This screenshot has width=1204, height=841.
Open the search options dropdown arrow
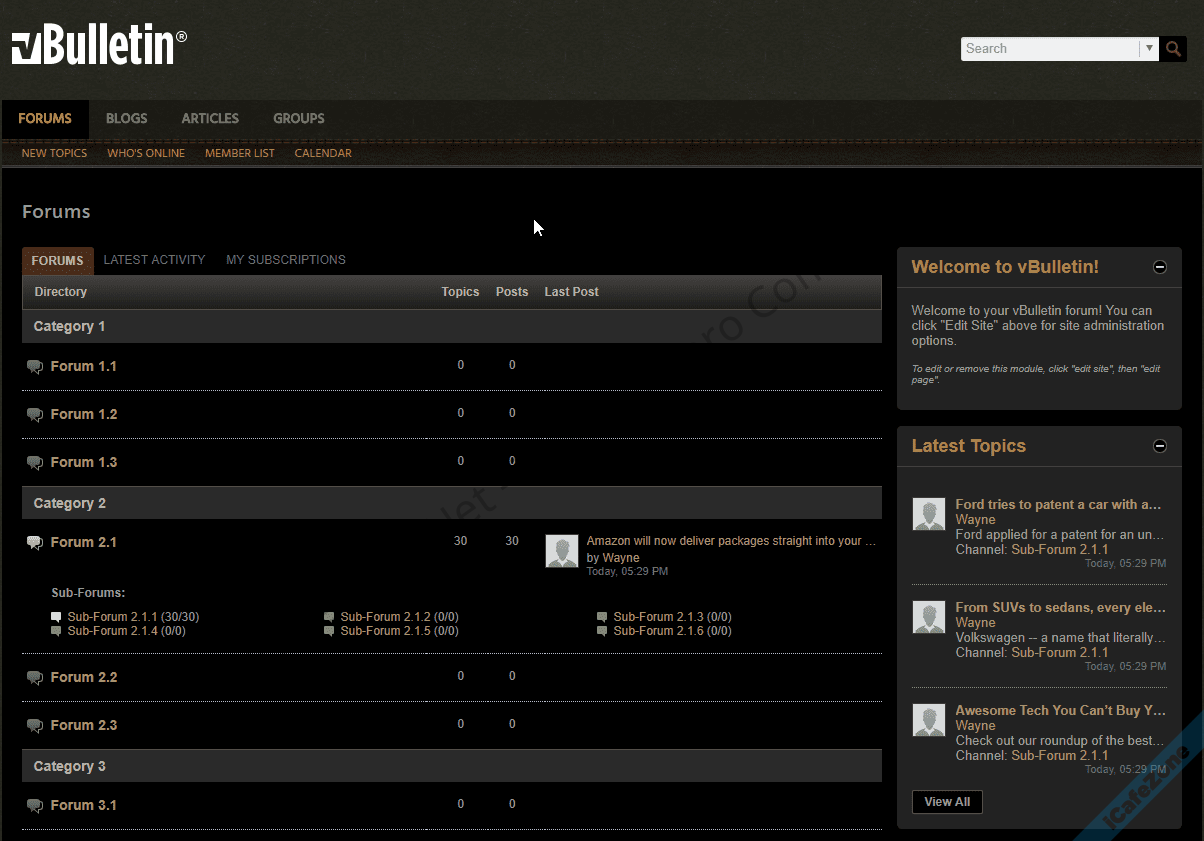[x=1149, y=48]
